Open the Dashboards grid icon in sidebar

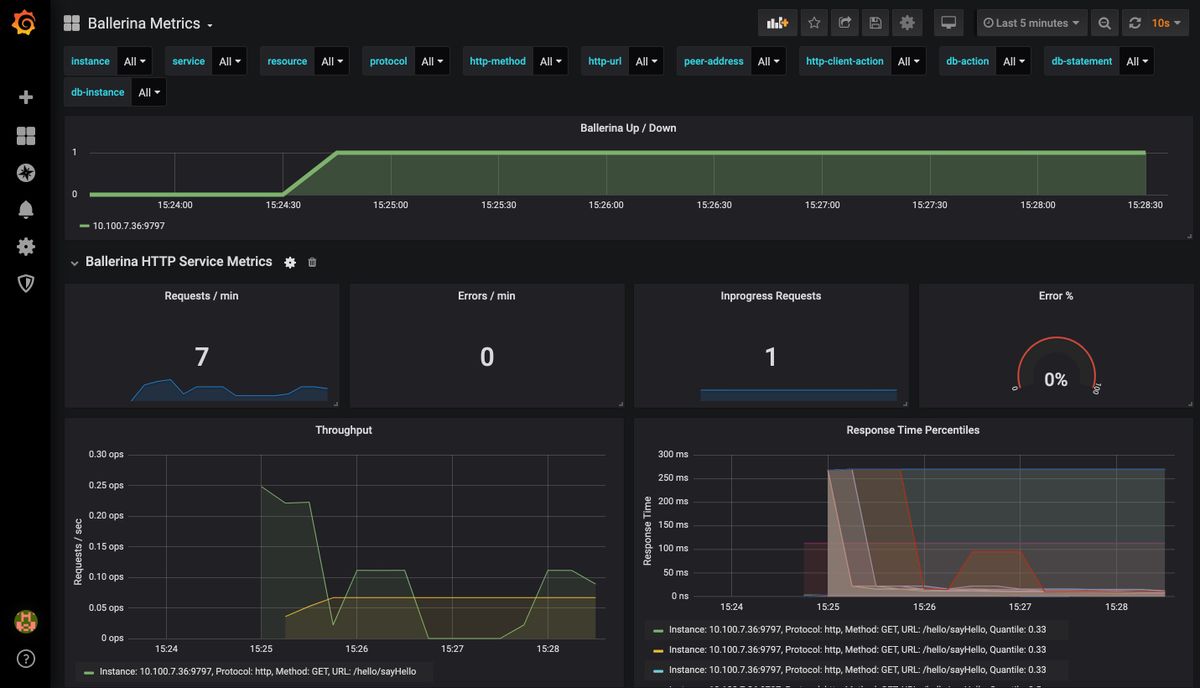pos(26,136)
